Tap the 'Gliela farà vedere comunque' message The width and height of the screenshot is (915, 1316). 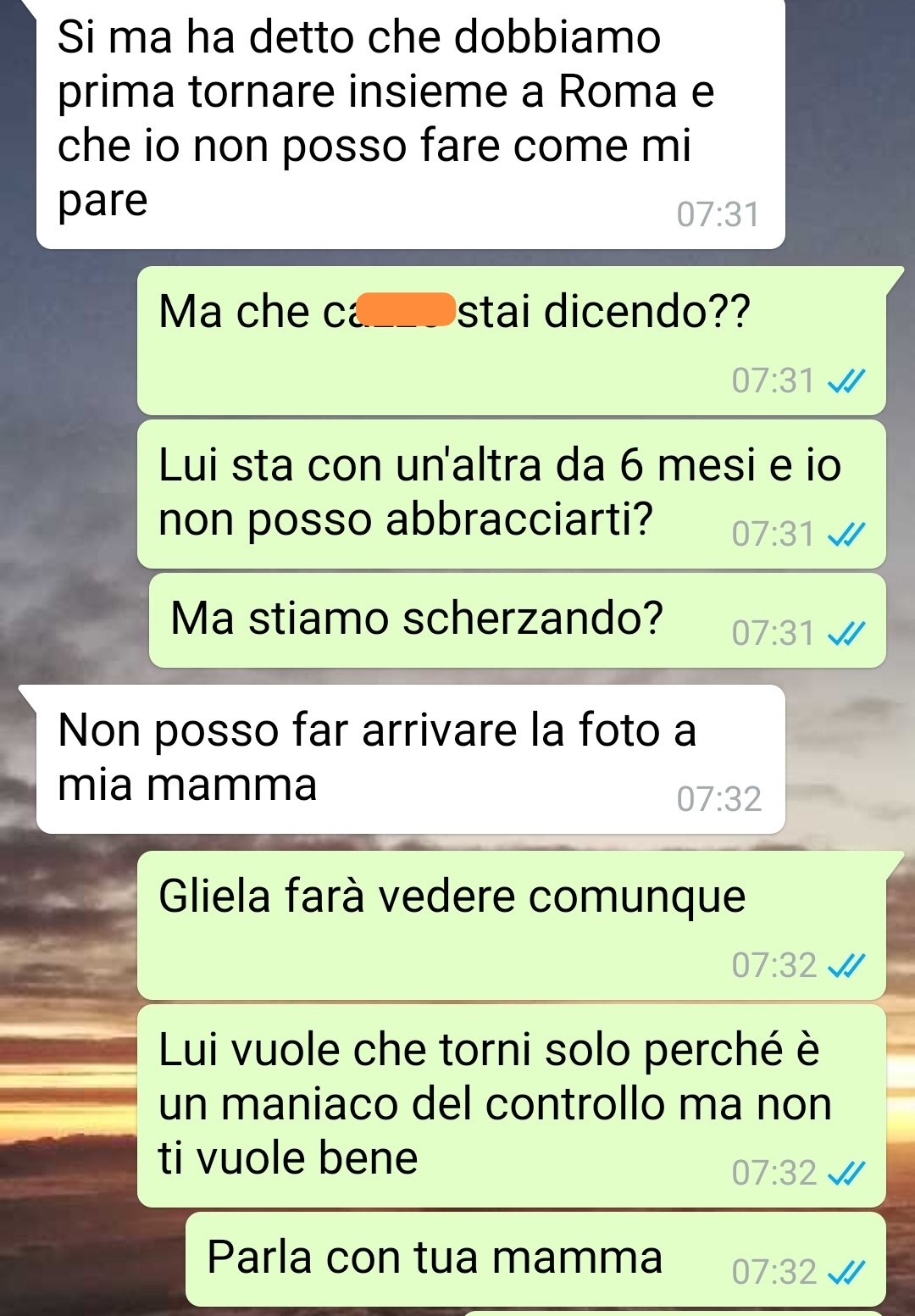pos(512,925)
